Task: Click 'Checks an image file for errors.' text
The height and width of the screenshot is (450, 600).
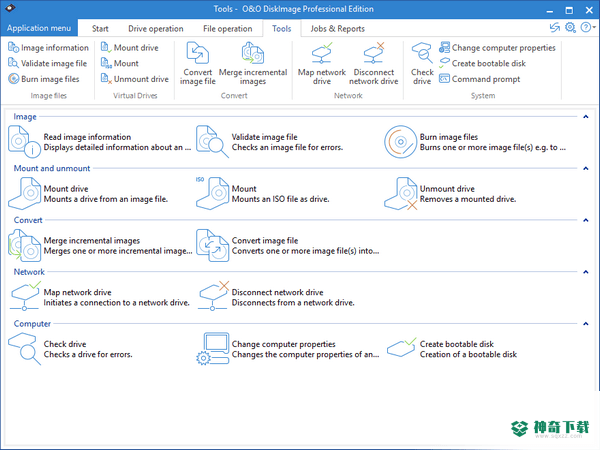Action: (x=287, y=147)
